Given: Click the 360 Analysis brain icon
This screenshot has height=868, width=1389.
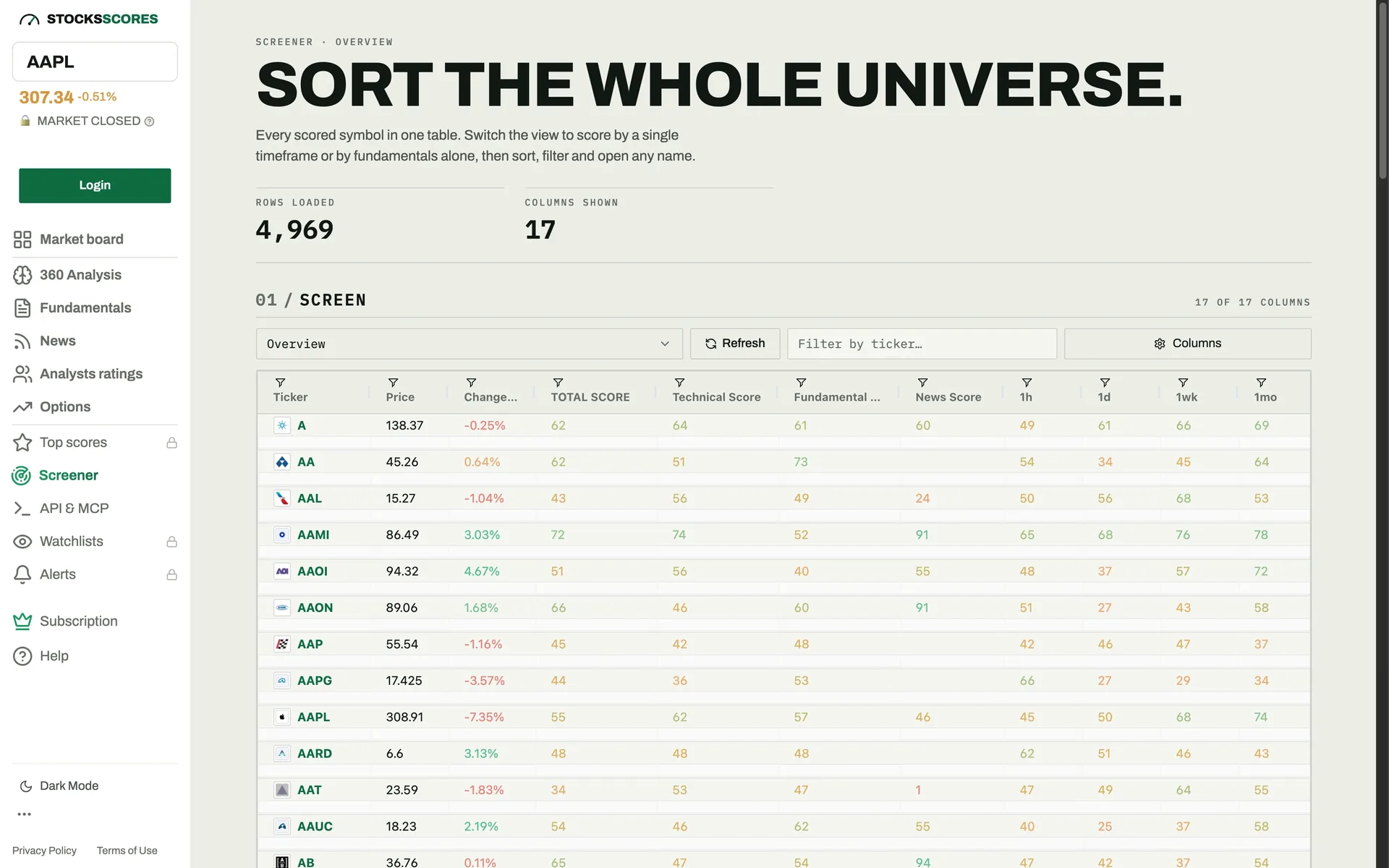Looking at the screenshot, I should (22, 275).
